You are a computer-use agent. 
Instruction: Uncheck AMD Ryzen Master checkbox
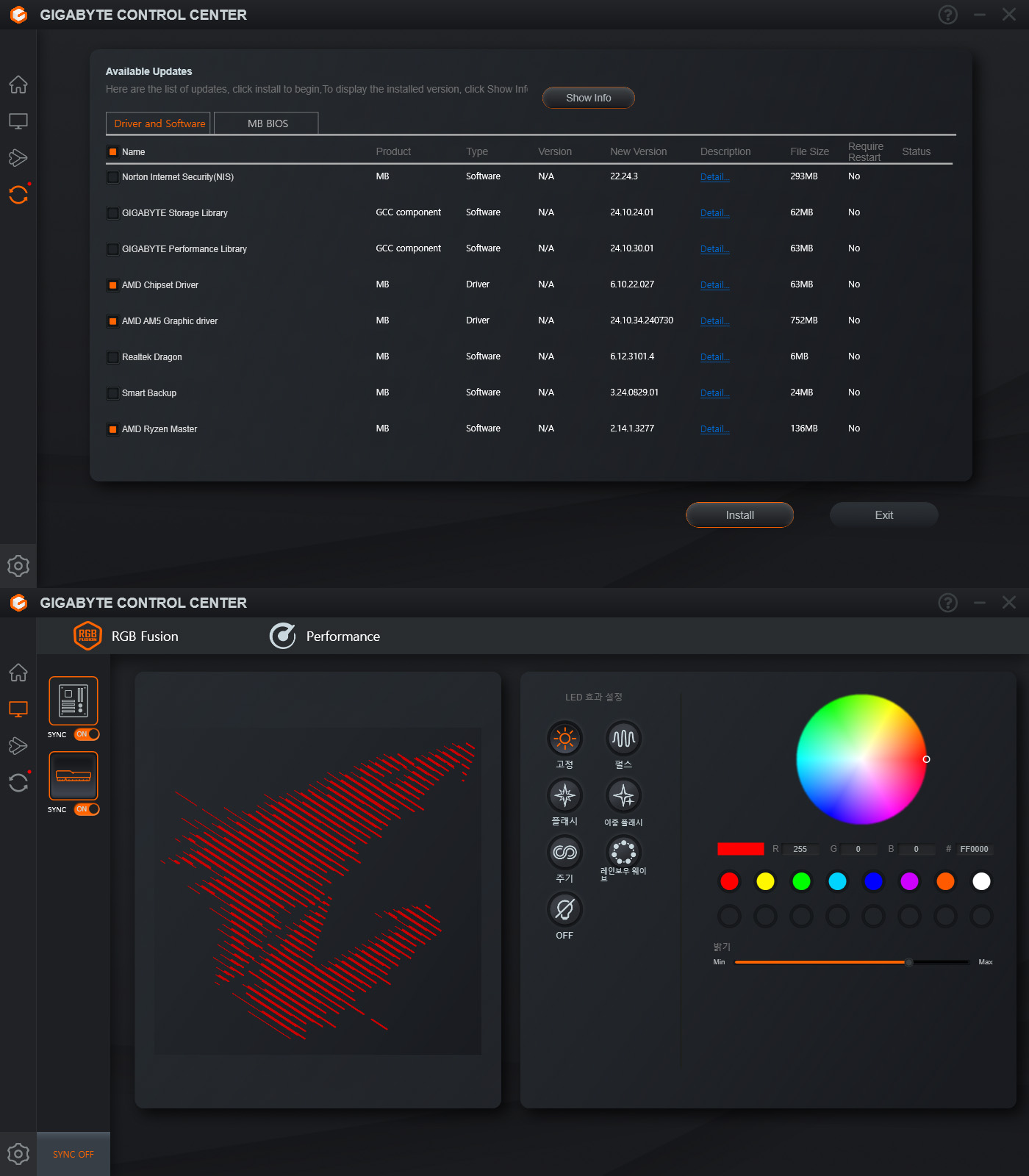pos(113,429)
